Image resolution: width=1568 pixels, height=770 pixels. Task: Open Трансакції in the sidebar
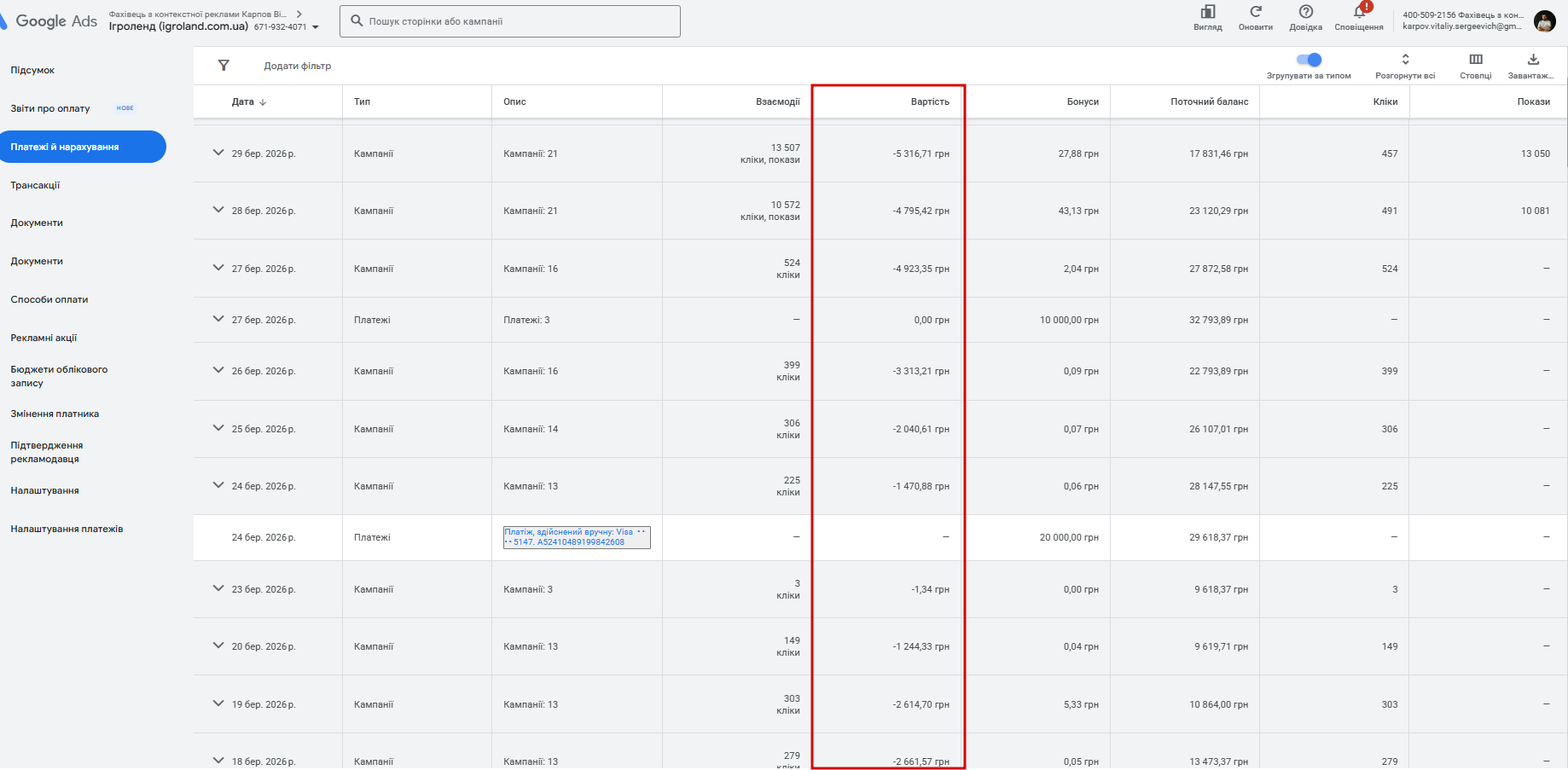[x=35, y=185]
